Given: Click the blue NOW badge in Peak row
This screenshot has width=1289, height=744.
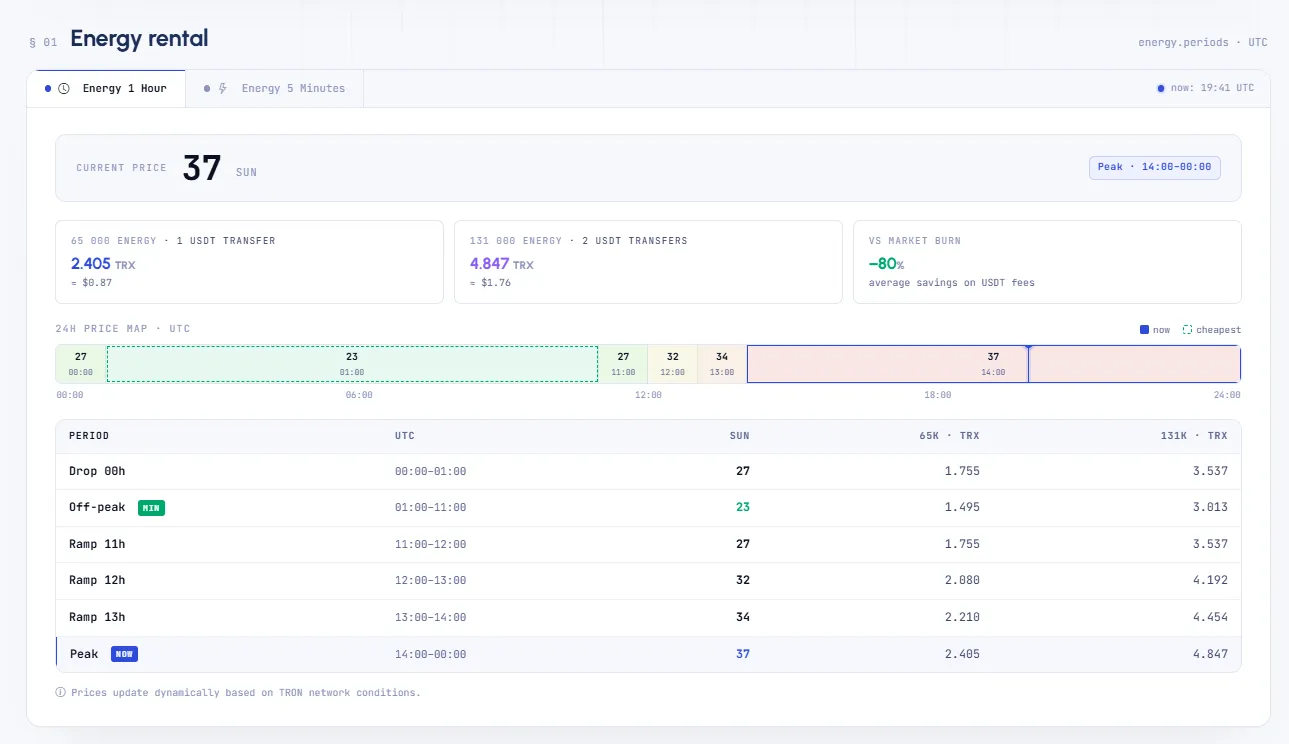Looking at the screenshot, I should pyautogui.click(x=124, y=654).
